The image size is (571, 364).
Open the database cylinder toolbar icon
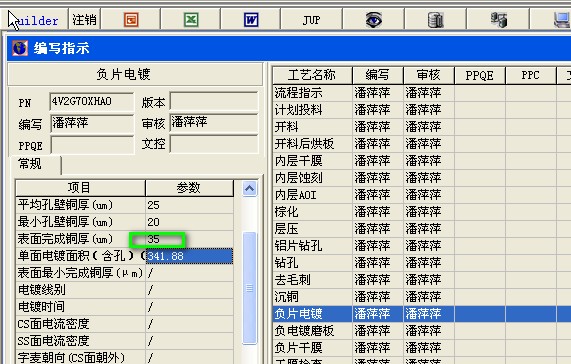point(435,20)
